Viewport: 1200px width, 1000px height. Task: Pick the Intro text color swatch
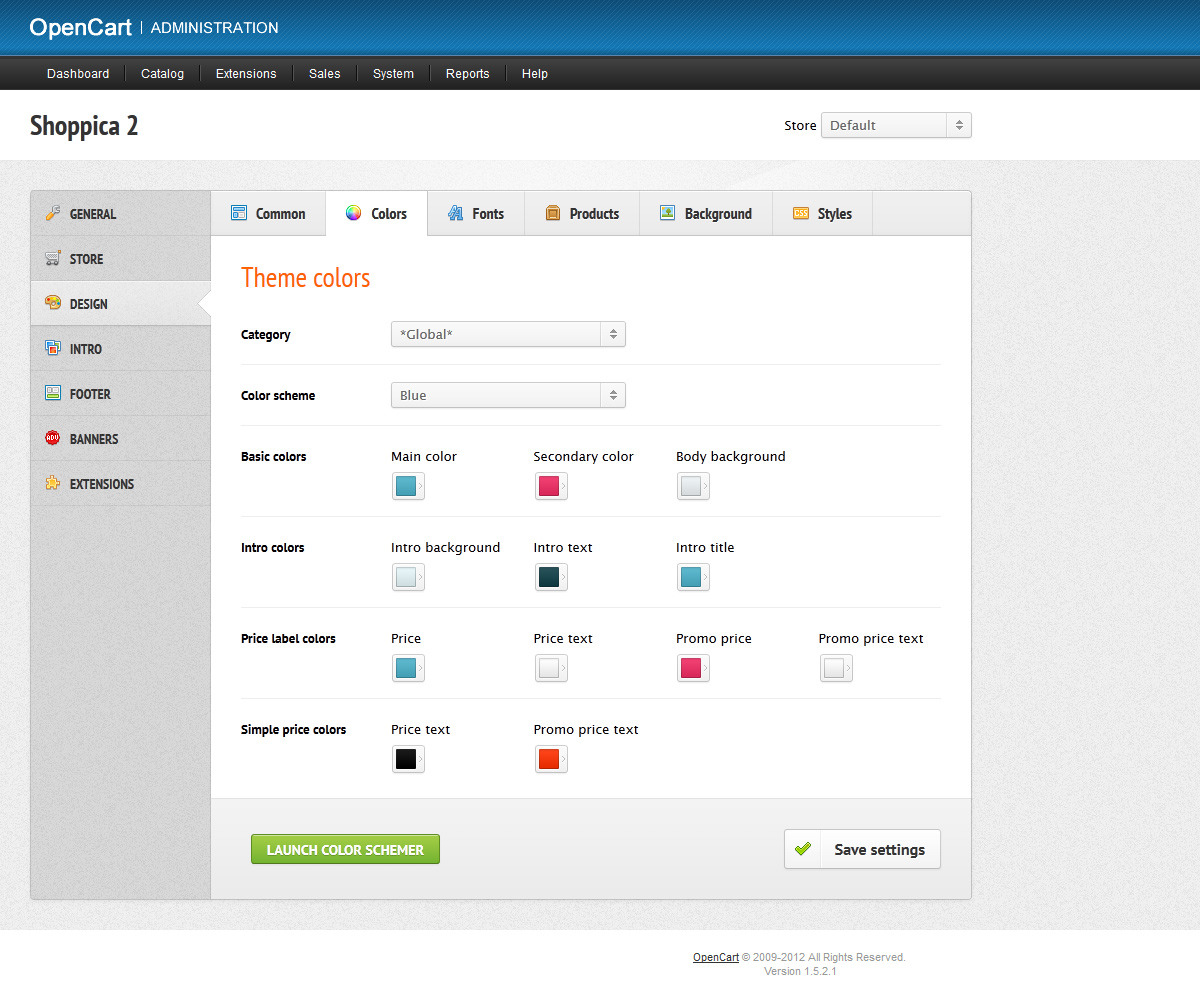[x=551, y=577]
